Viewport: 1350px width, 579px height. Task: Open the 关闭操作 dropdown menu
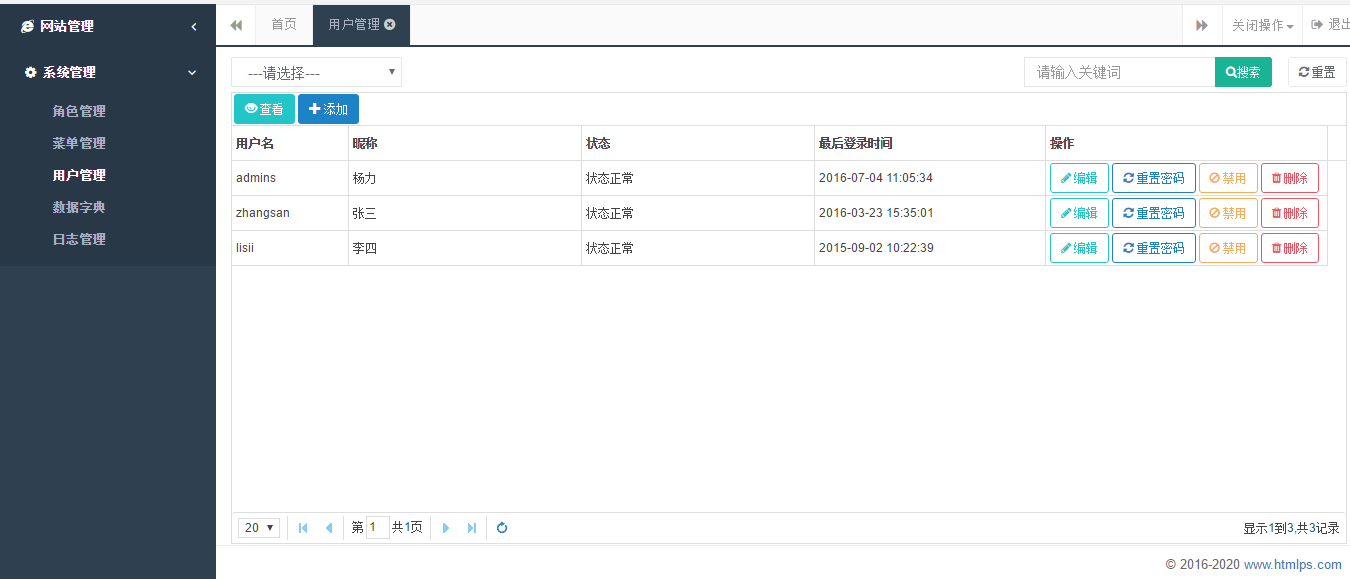(1262, 25)
